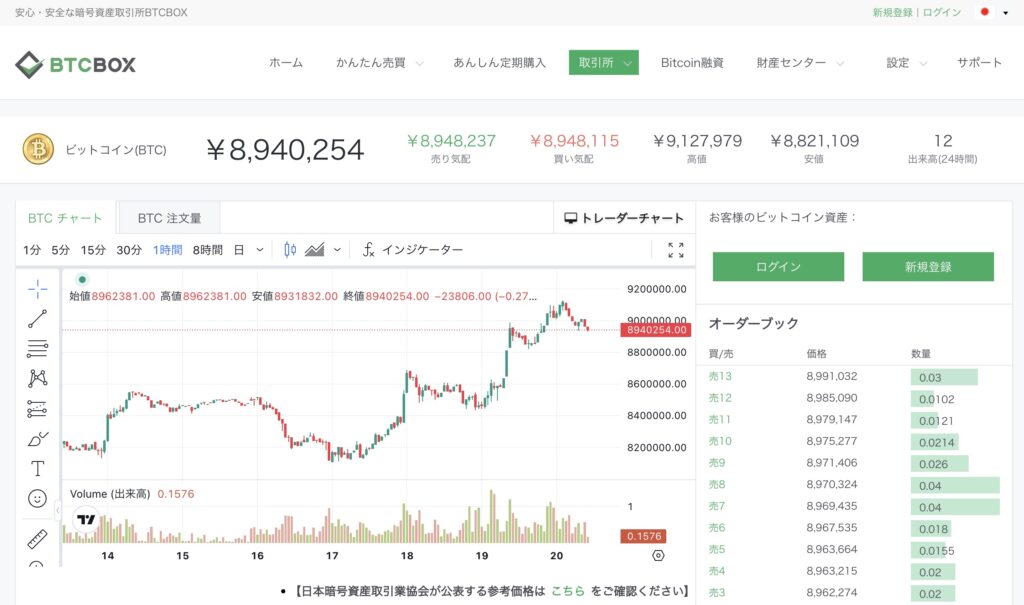
Task: Switch to the area chart style
Action: coord(314,250)
